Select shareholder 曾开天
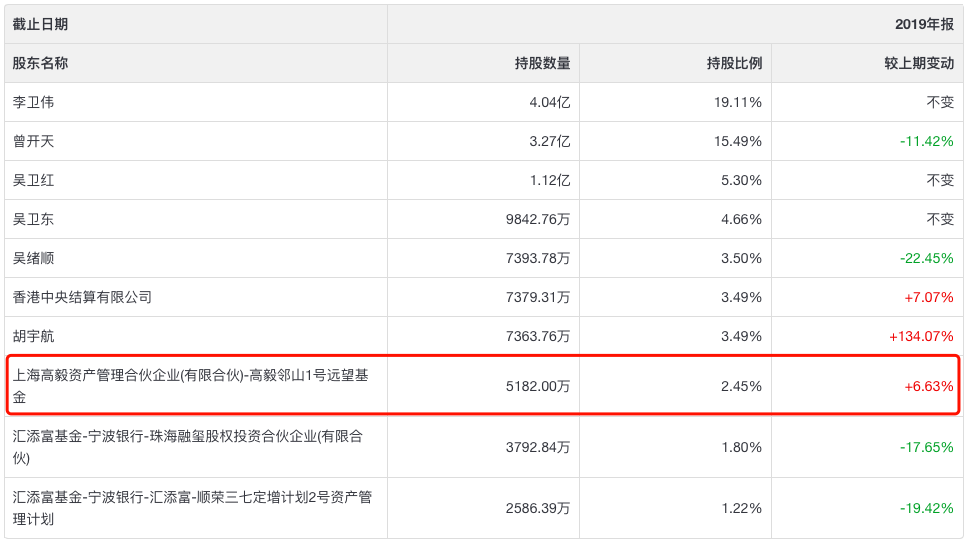Image resolution: width=967 pixels, height=542 pixels. (x=33, y=141)
